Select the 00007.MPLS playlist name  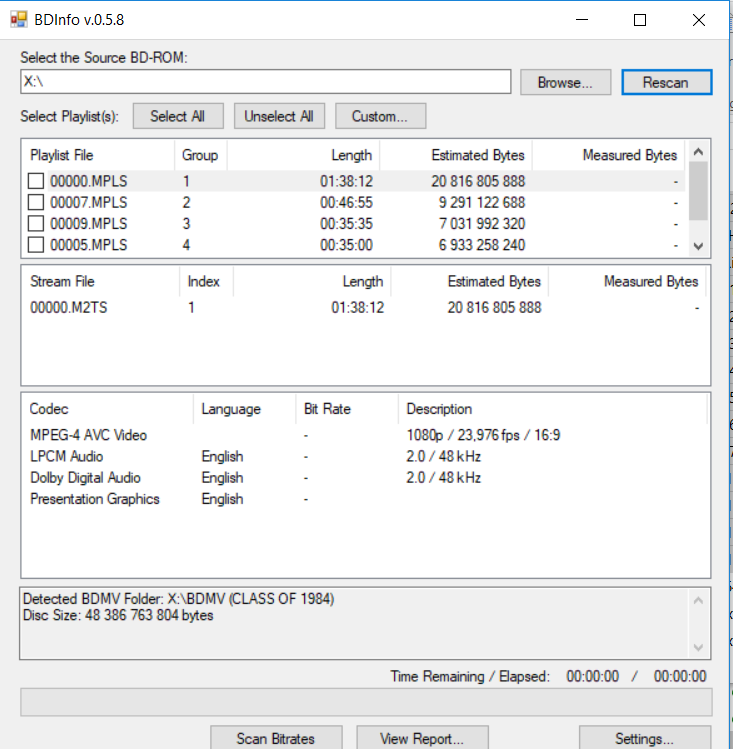(89, 203)
